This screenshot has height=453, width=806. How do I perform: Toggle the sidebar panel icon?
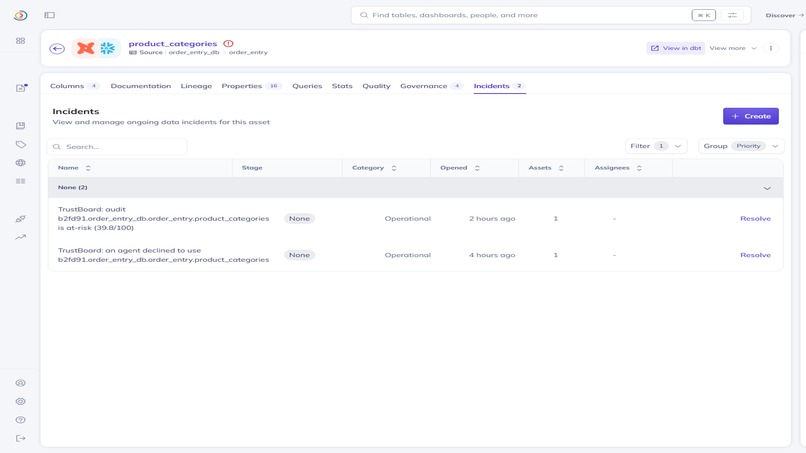(x=49, y=15)
